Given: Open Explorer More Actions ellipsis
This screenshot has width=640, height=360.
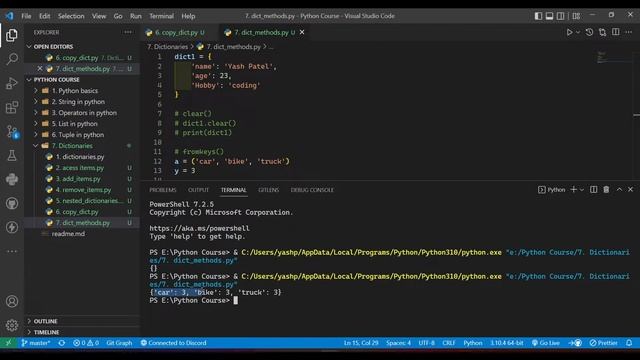Looking at the screenshot, I should [128, 32].
